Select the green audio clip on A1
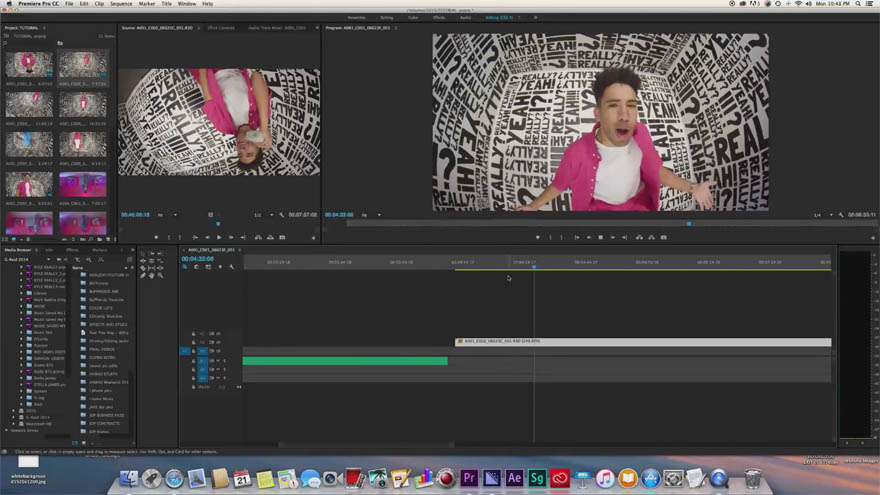 tap(345, 361)
